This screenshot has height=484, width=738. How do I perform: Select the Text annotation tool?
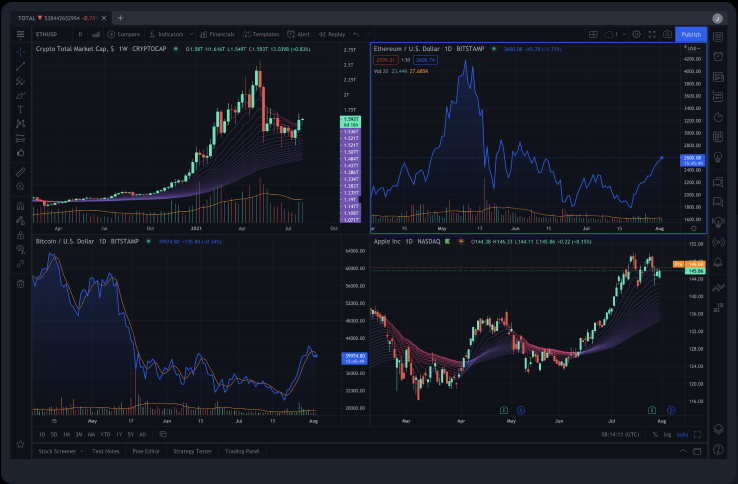(20, 110)
